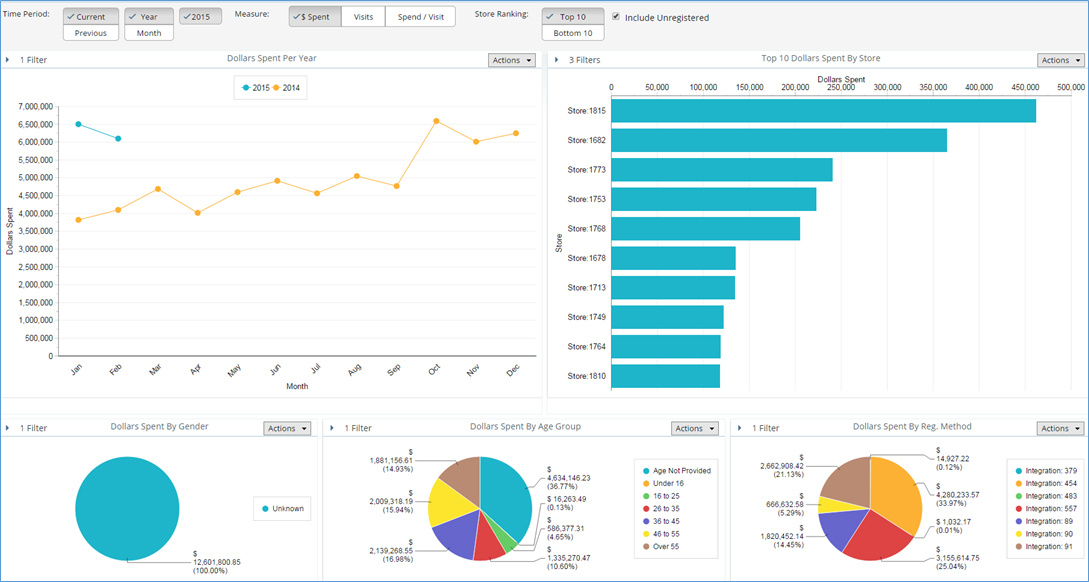Screen dimensions: 1089x582
Task: Click the Unknown gender pie circle
Action: click(127, 508)
